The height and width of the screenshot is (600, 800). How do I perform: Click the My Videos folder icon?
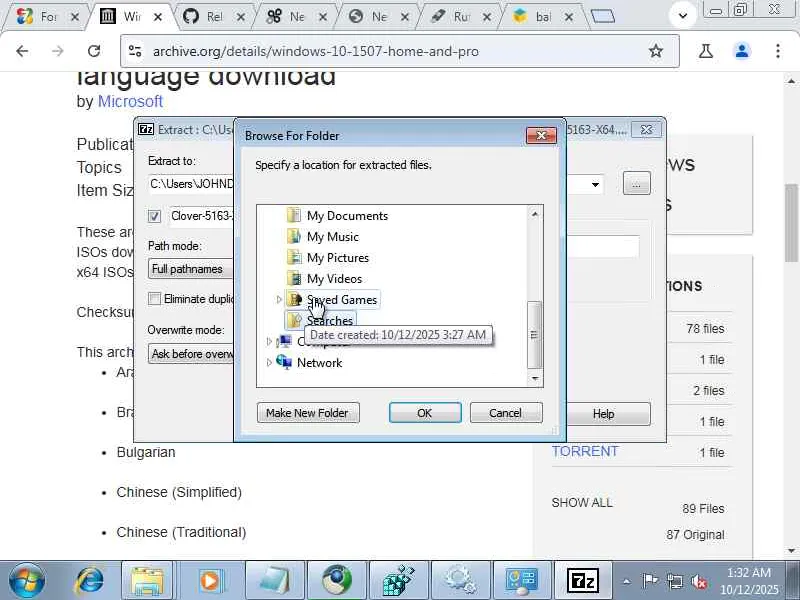point(294,278)
